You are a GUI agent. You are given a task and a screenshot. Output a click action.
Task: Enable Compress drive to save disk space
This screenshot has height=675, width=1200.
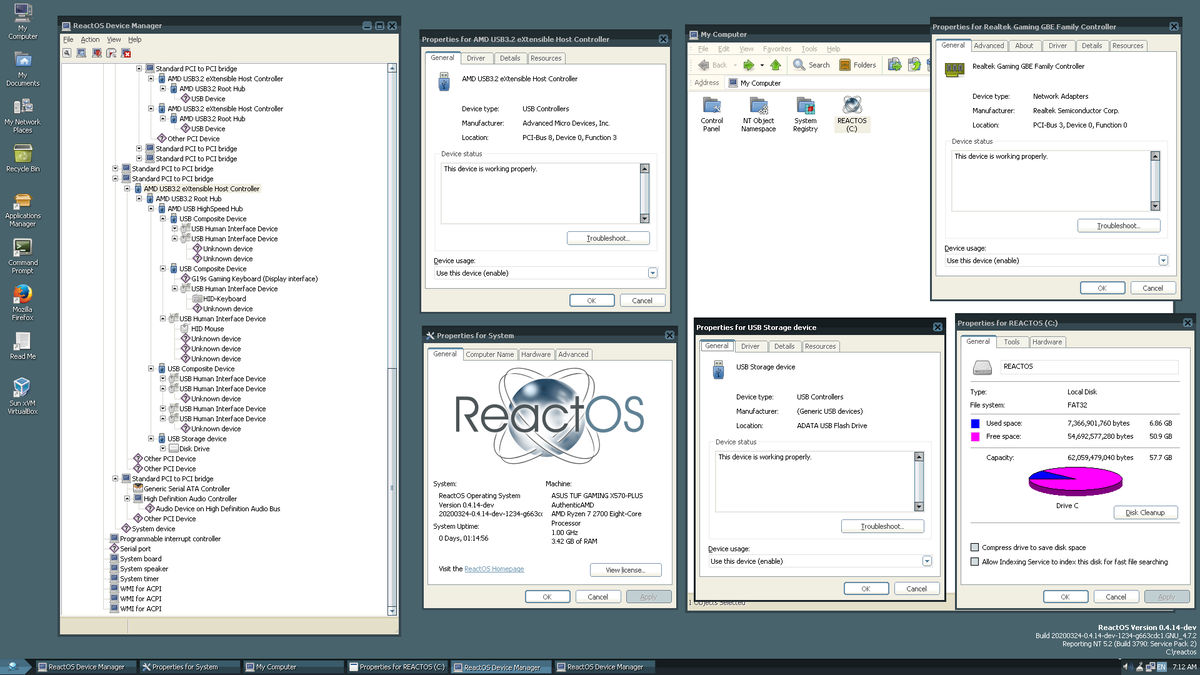(x=974, y=548)
